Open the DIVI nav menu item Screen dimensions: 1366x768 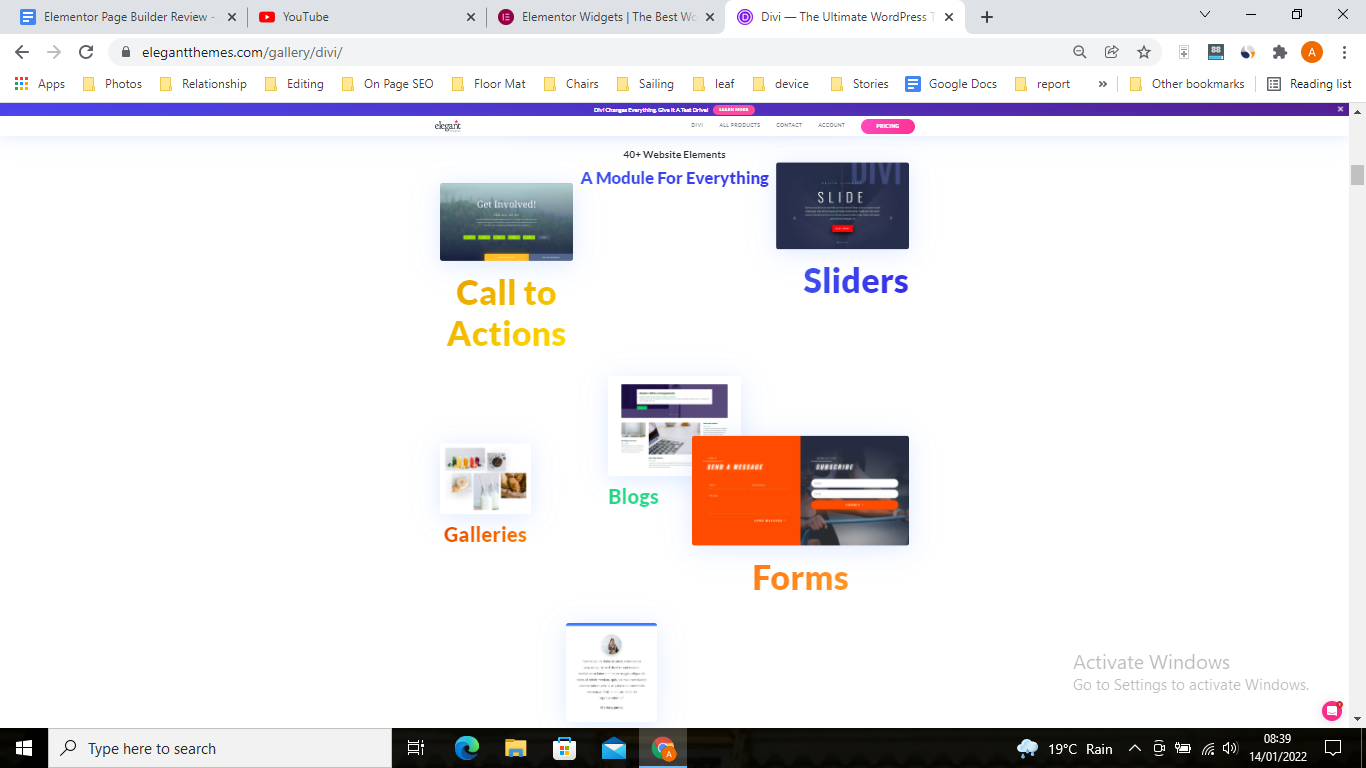point(697,126)
